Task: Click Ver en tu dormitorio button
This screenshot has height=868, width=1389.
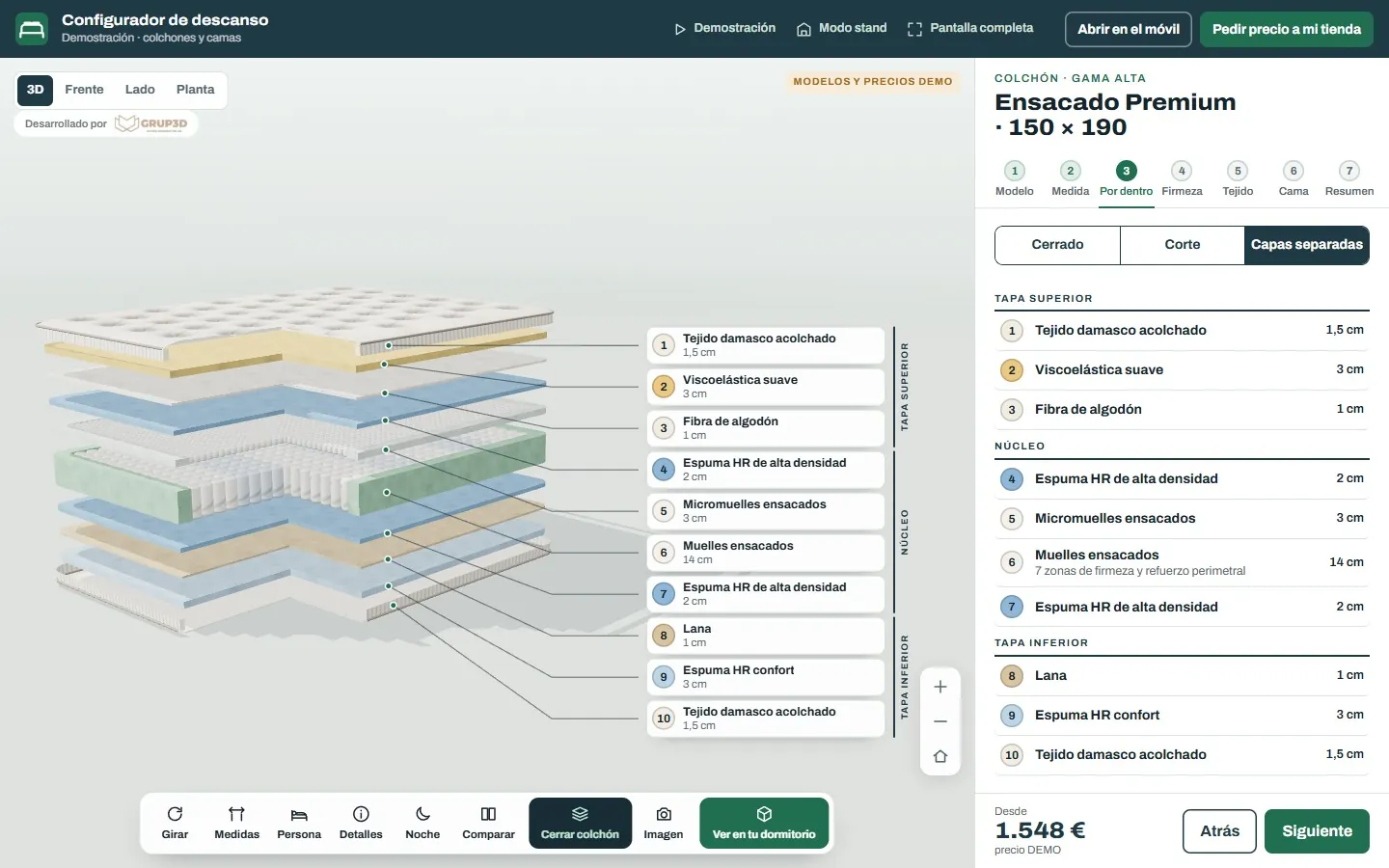Action: tap(764, 823)
